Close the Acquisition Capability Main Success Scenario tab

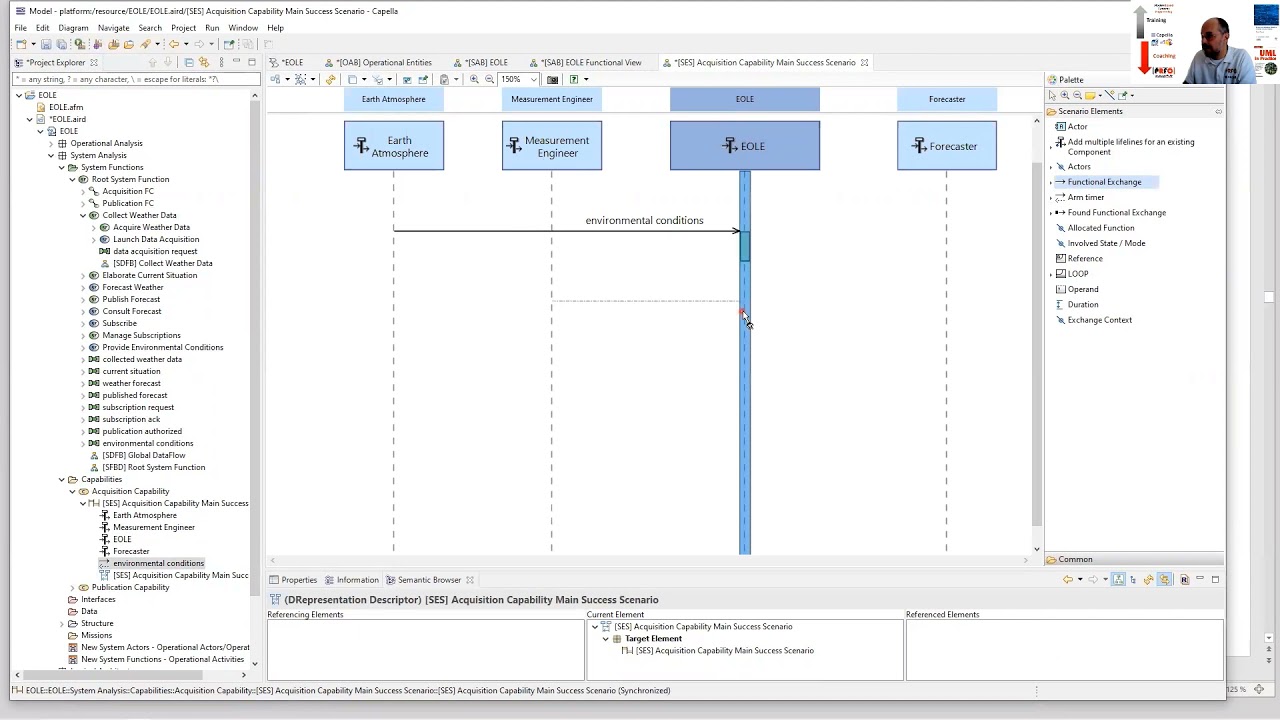(x=864, y=63)
